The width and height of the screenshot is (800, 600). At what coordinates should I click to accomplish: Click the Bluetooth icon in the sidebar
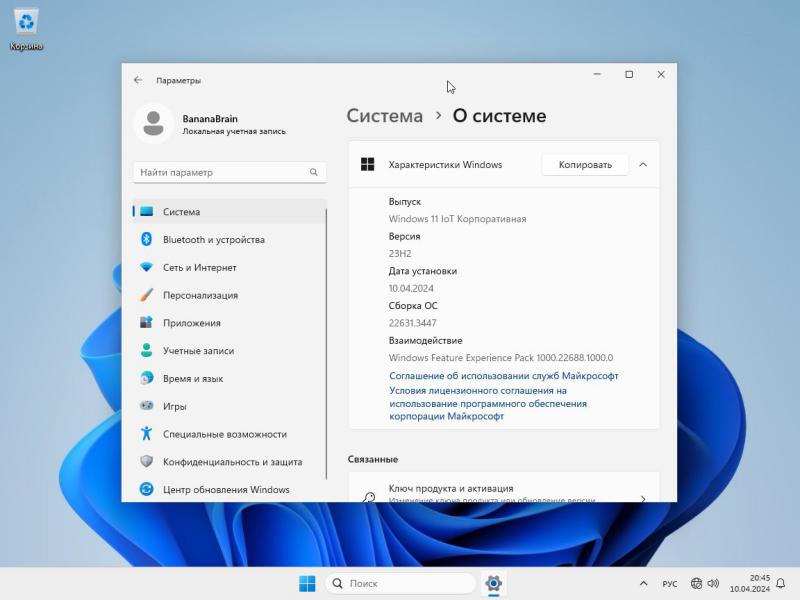click(146, 239)
